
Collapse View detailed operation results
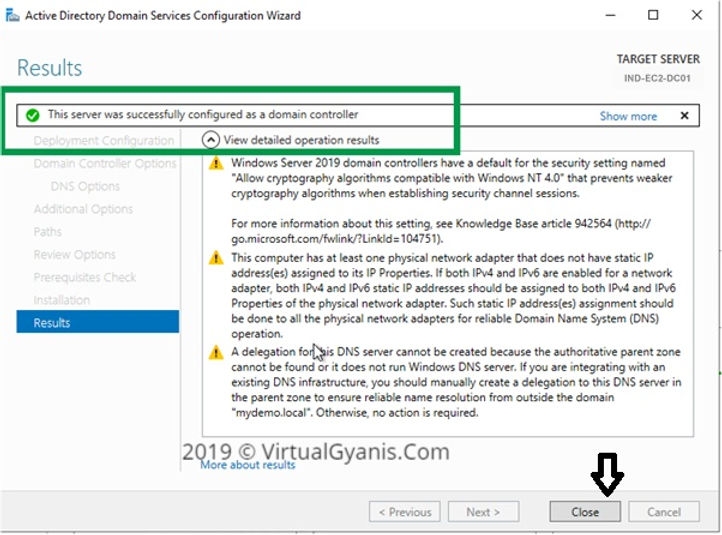click(211, 140)
